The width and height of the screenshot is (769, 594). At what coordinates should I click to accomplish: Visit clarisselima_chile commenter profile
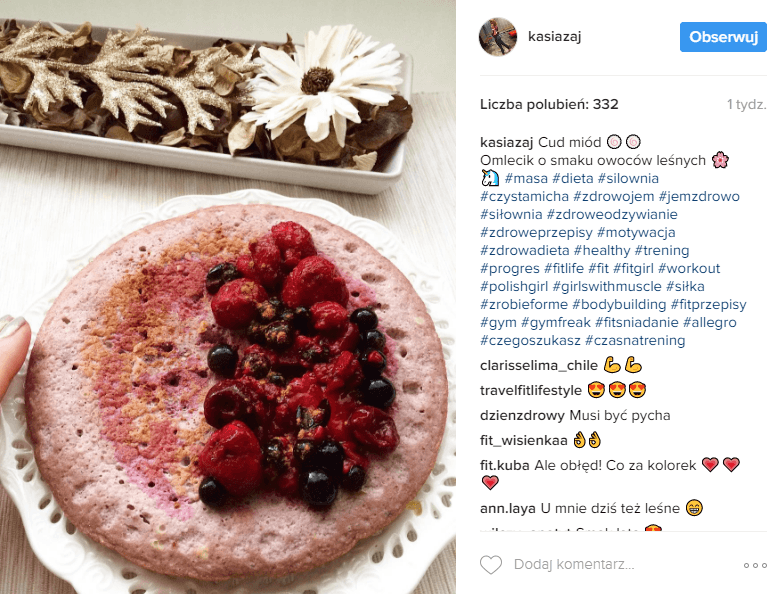point(538,365)
